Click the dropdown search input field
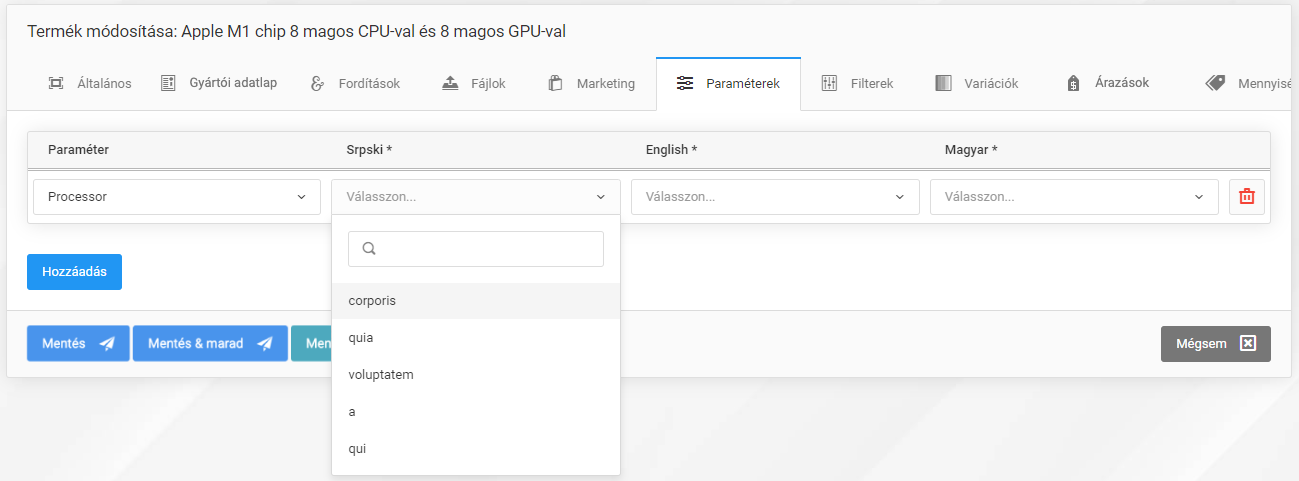This screenshot has width=1299, height=481. [x=476, y=249]
